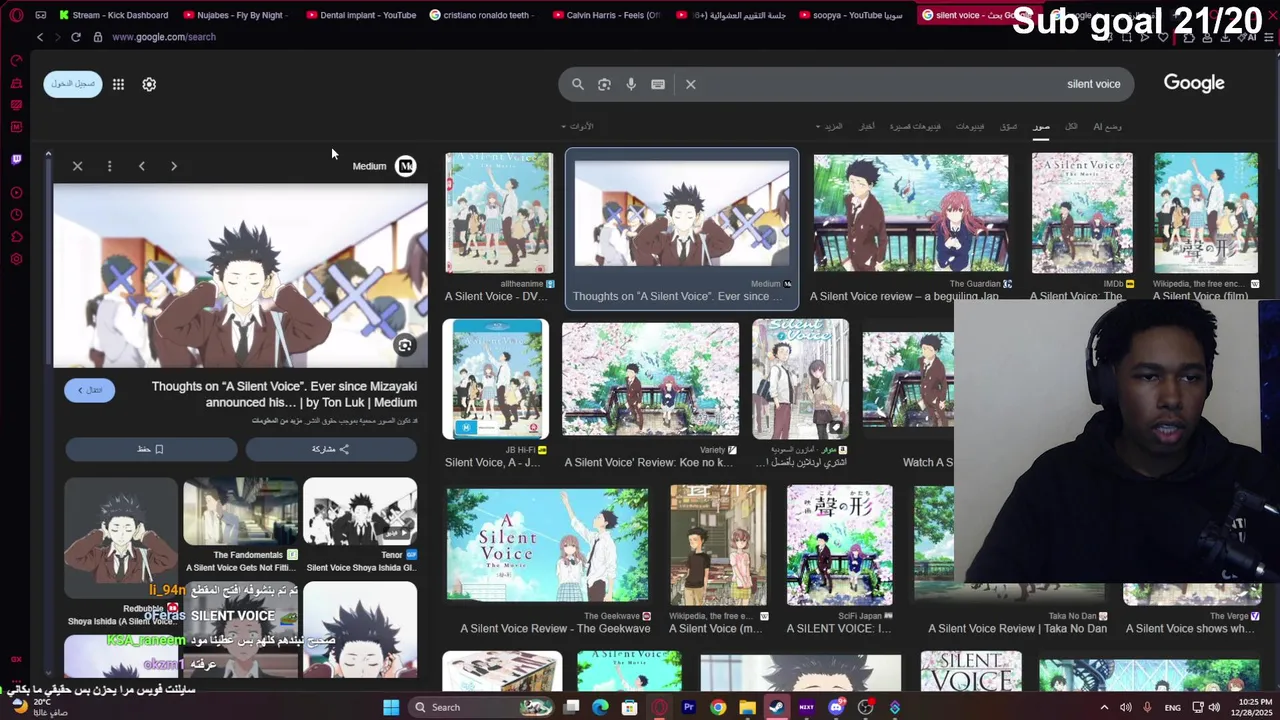Screen dimensions: 1280x720
Task: Open The Geekwave A Silent Voice review thumbnail
Action: tap(547, 545)
